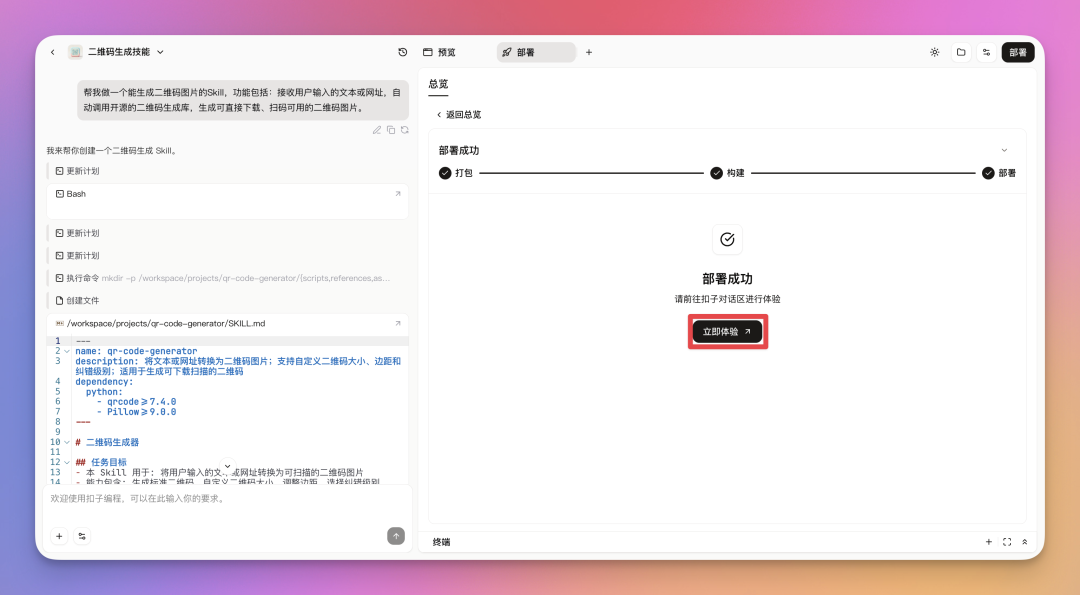Regenerate response with refresh icon

coord(405,130)
